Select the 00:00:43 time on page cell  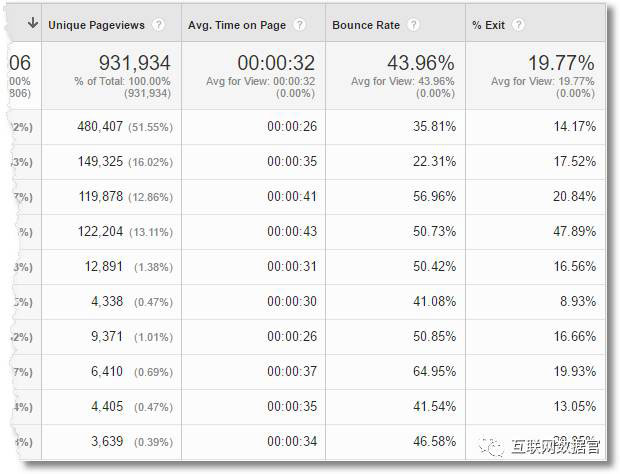(x=291, y=232)
